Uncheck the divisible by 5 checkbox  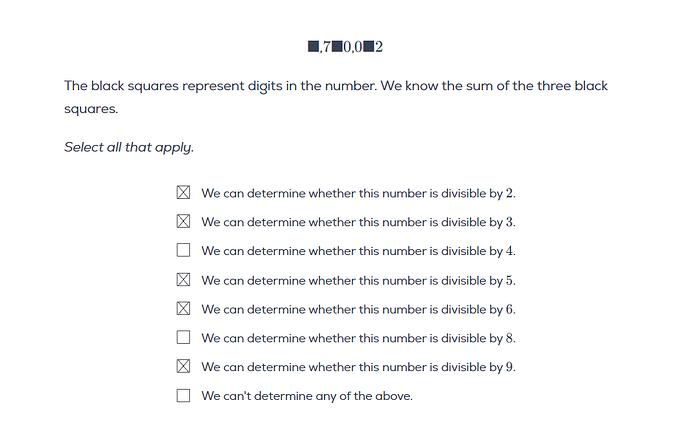[x=184, y=280]
